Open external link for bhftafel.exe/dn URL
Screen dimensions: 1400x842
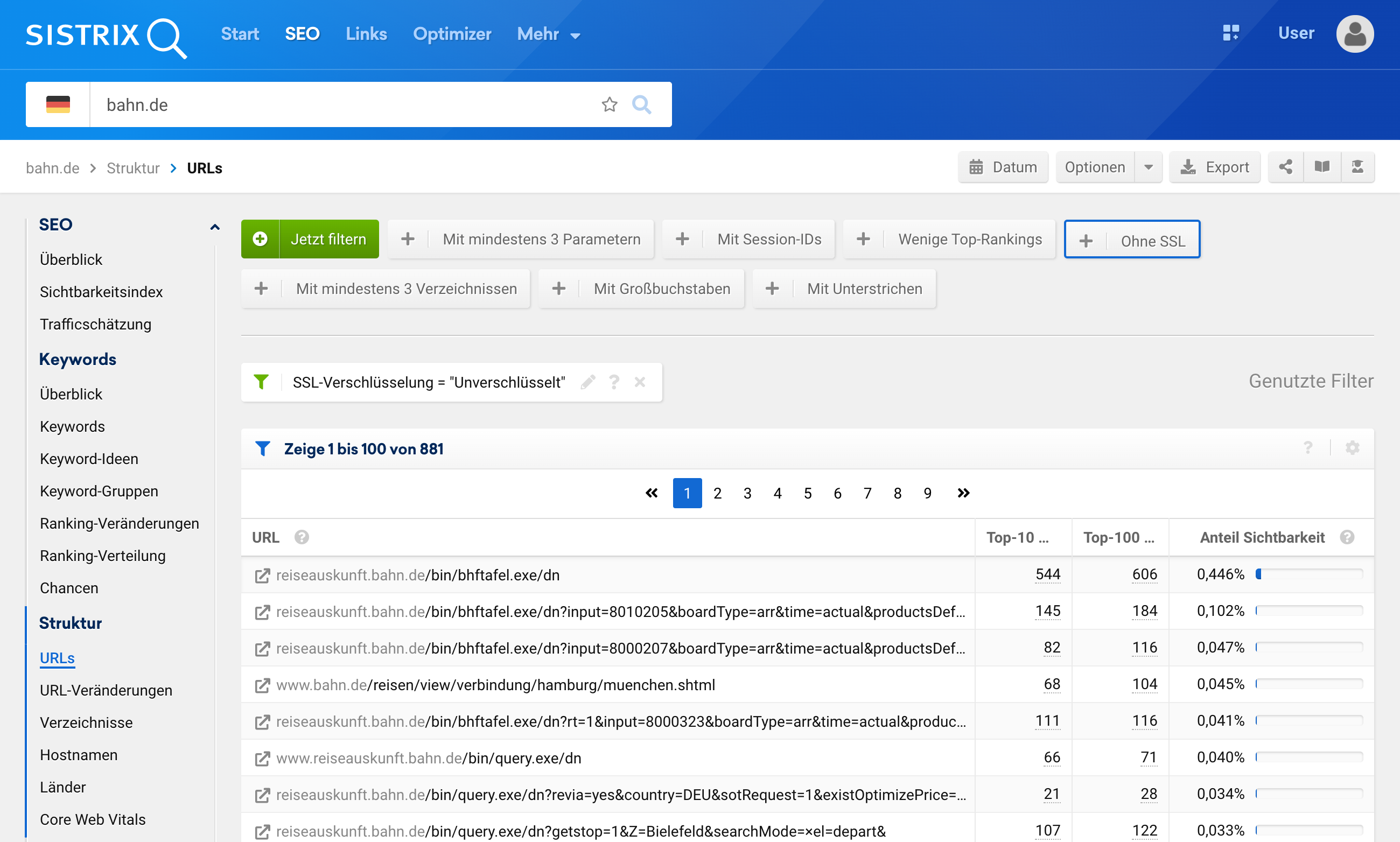(262, 576)
